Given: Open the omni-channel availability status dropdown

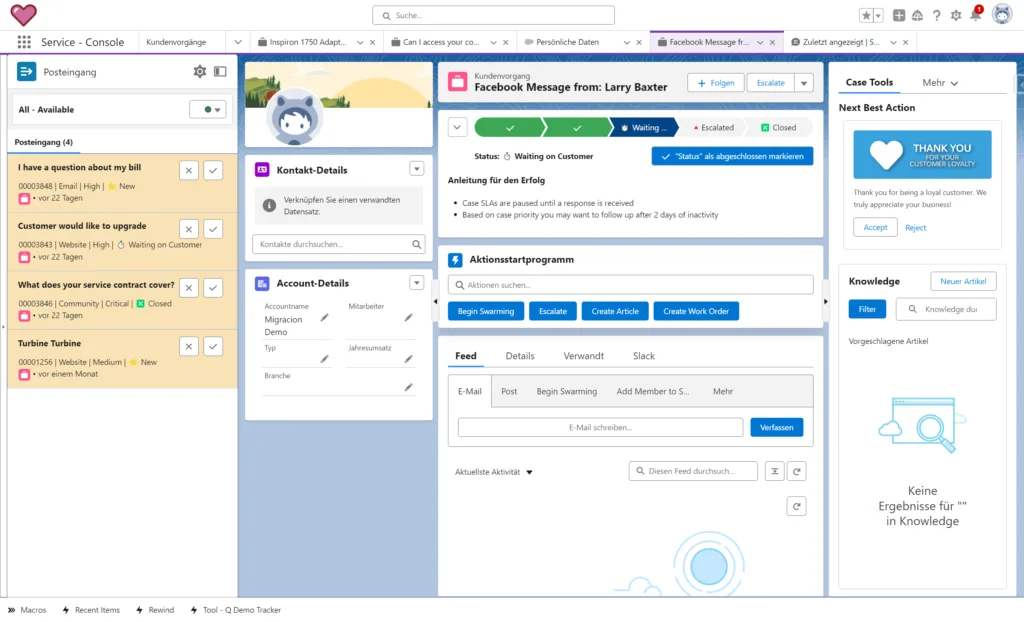Looking at the screenshot, I should coord(208,110).
